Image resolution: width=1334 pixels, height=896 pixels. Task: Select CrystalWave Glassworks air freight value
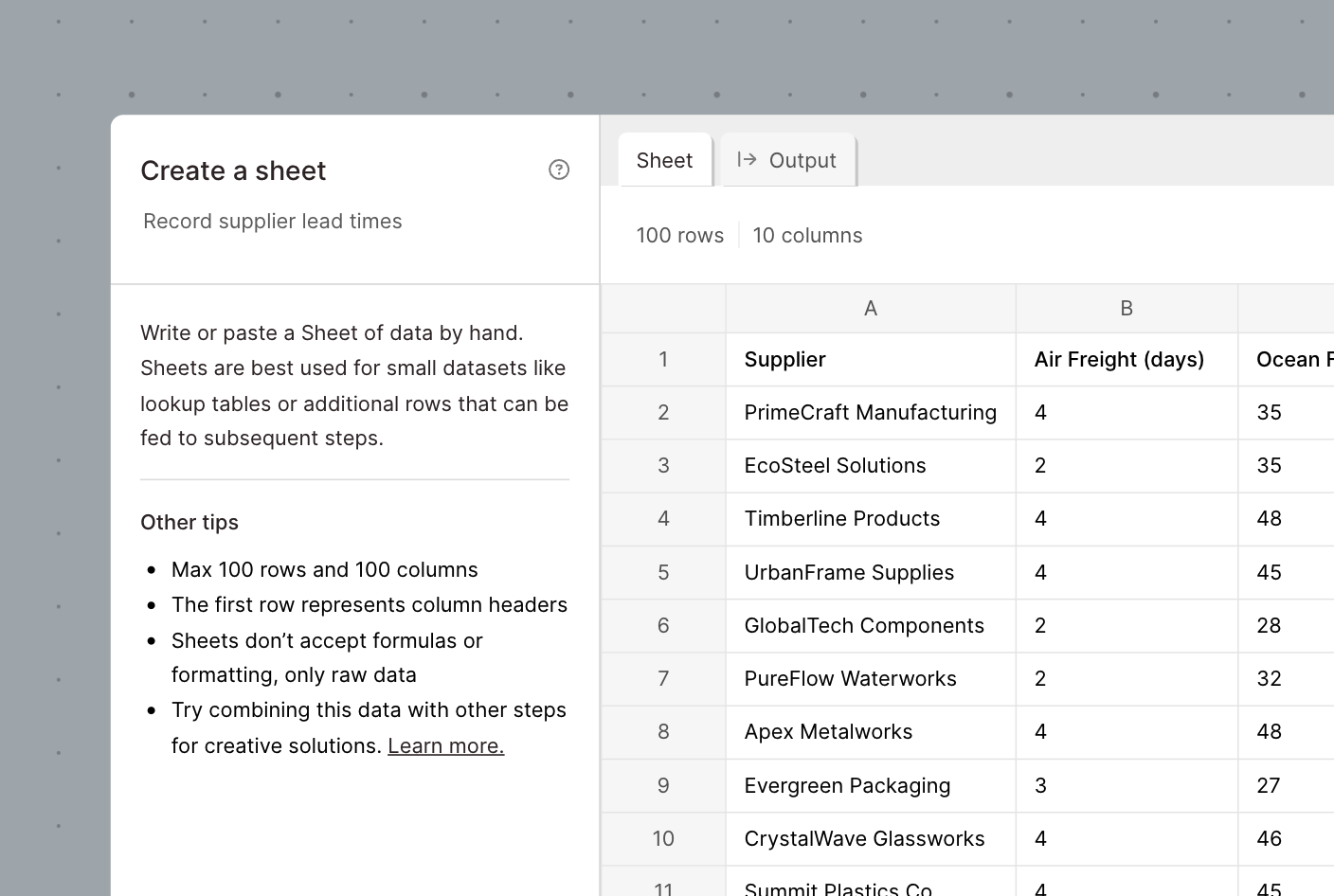(1126, 839)
